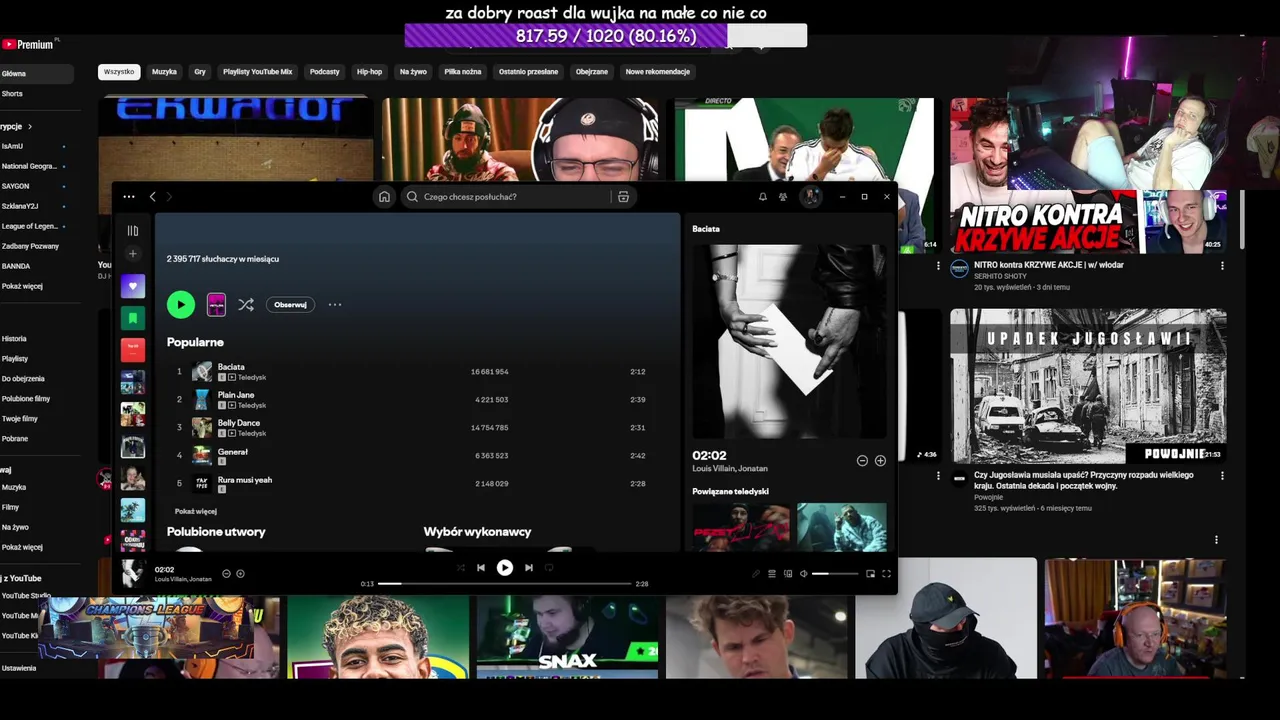This screenshot has width=1280, height=720.
Task: Select the Gry chip on YouTube
Action: point(200,72)
